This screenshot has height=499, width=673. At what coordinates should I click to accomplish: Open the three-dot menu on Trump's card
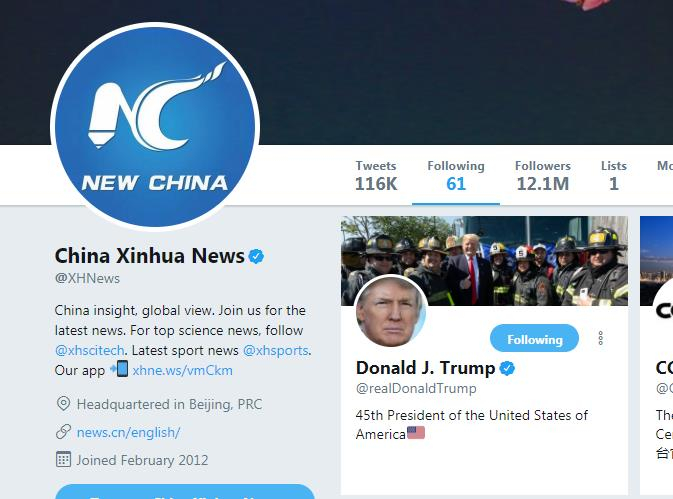point(600,338)
